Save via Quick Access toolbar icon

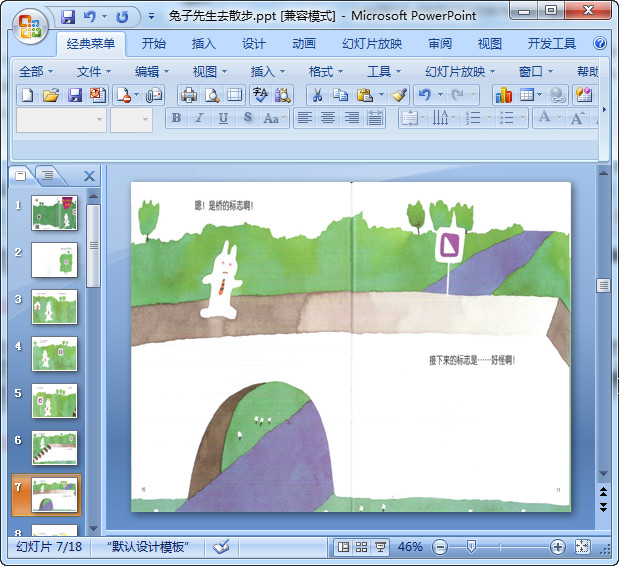[68, 17]
